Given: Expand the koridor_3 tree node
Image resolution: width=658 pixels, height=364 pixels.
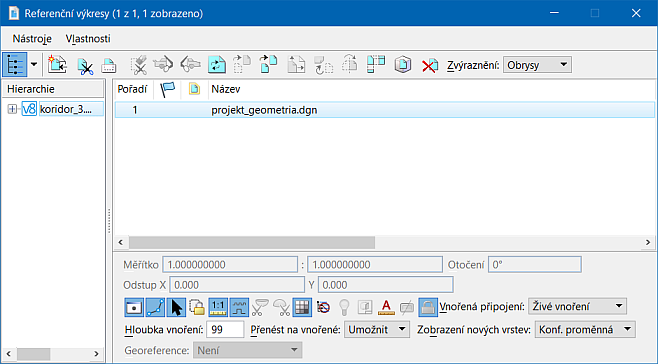Looking at the screenshot, I should [x=12, y=109].
